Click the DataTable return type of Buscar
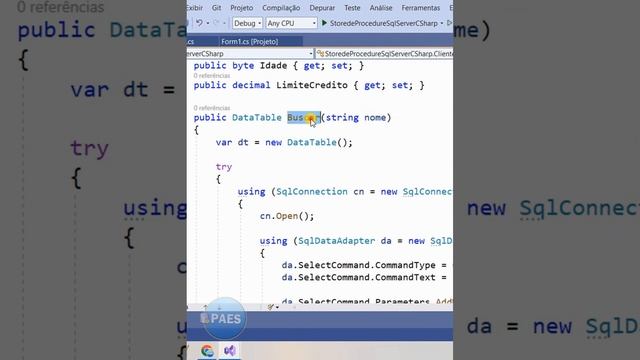Viewport: 640px width, 360px height. (257, 118)
